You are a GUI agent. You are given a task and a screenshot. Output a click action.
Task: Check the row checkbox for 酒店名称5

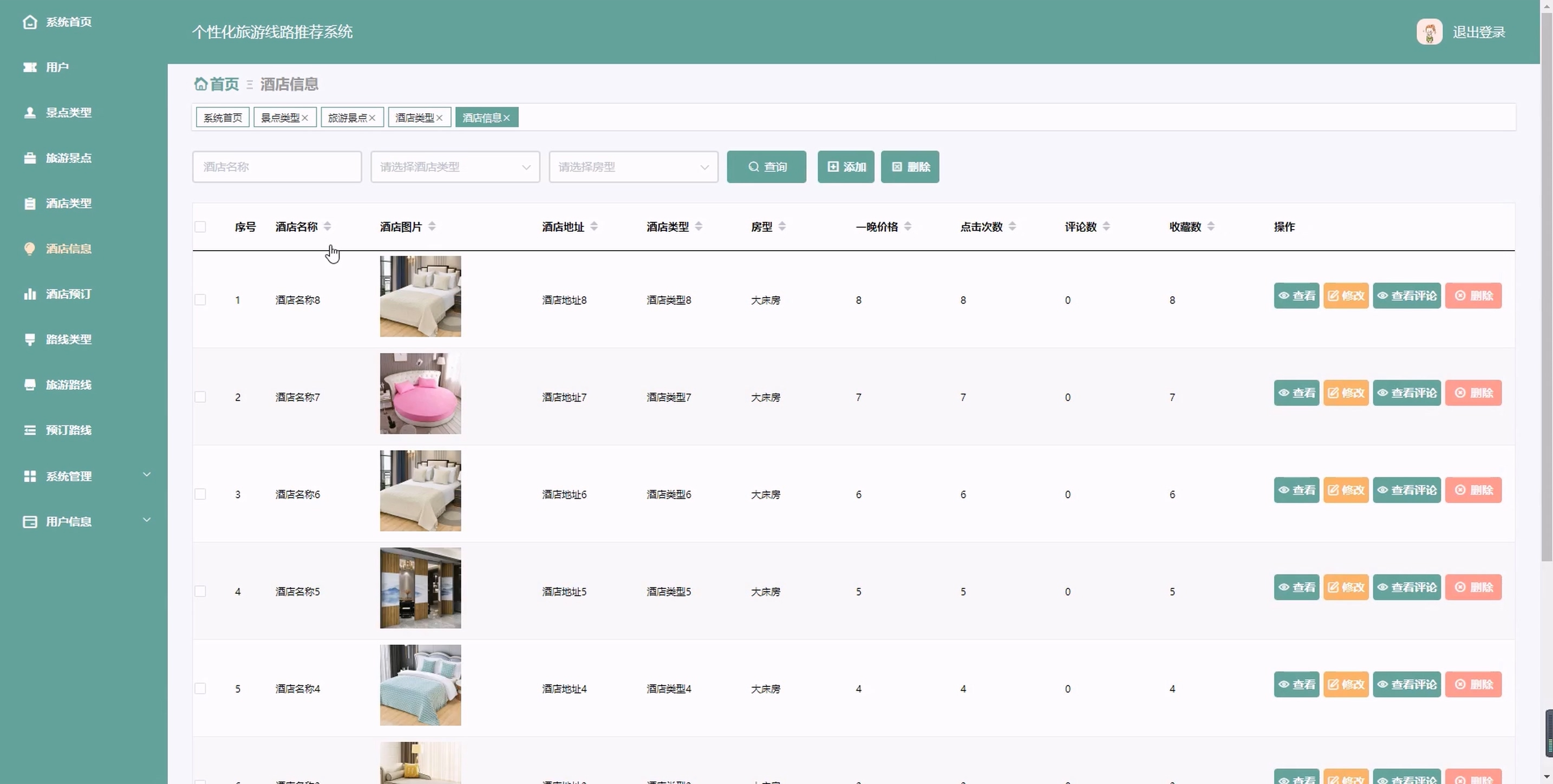coord(200,591)
